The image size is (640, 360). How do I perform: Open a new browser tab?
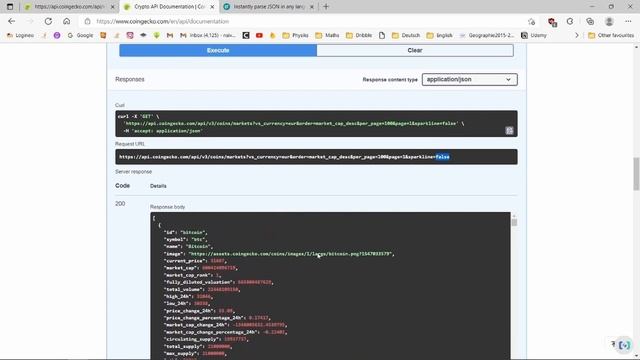[326, 7]
